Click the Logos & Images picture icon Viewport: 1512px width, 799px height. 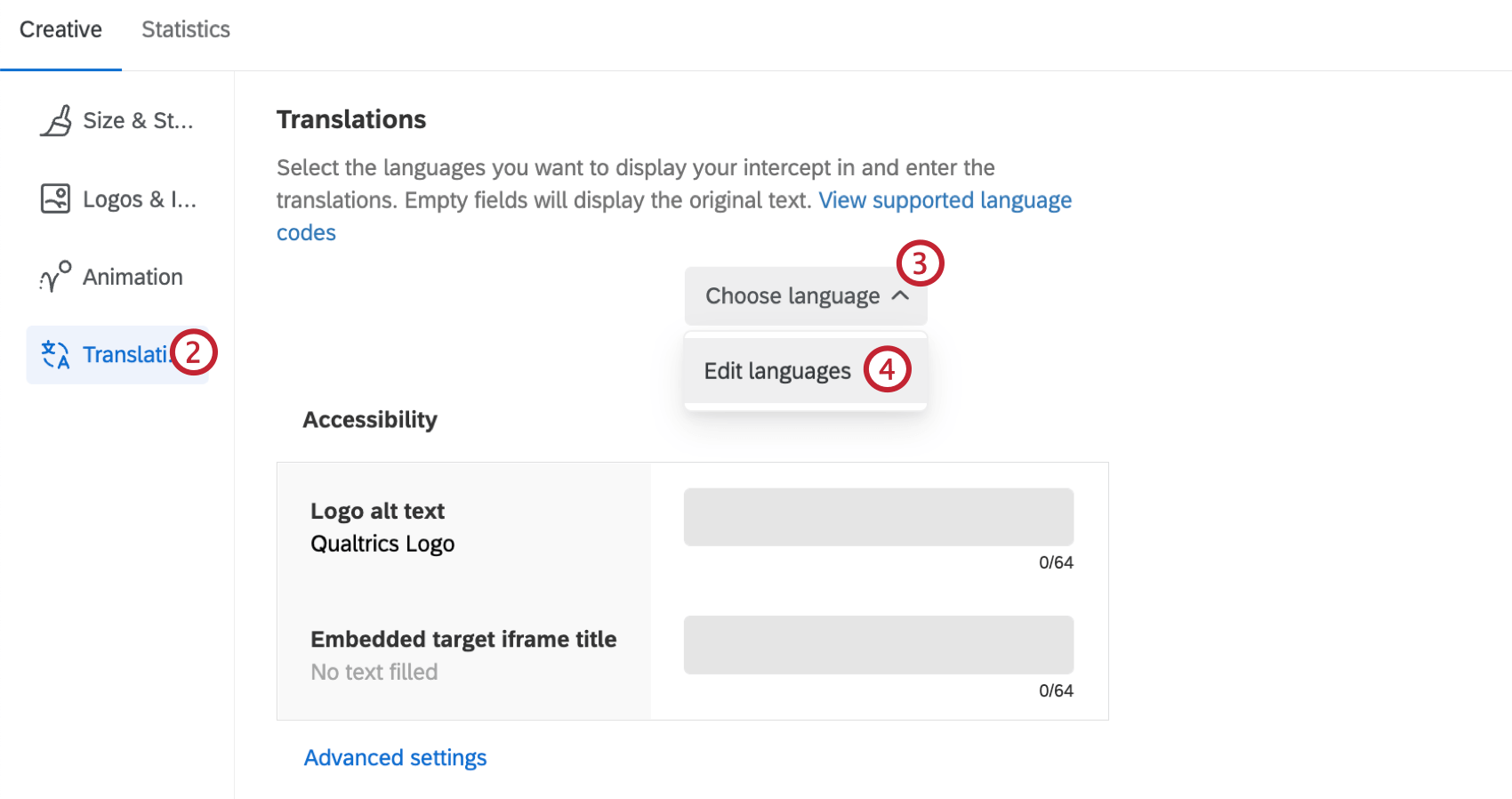click(x=55, y=198)
